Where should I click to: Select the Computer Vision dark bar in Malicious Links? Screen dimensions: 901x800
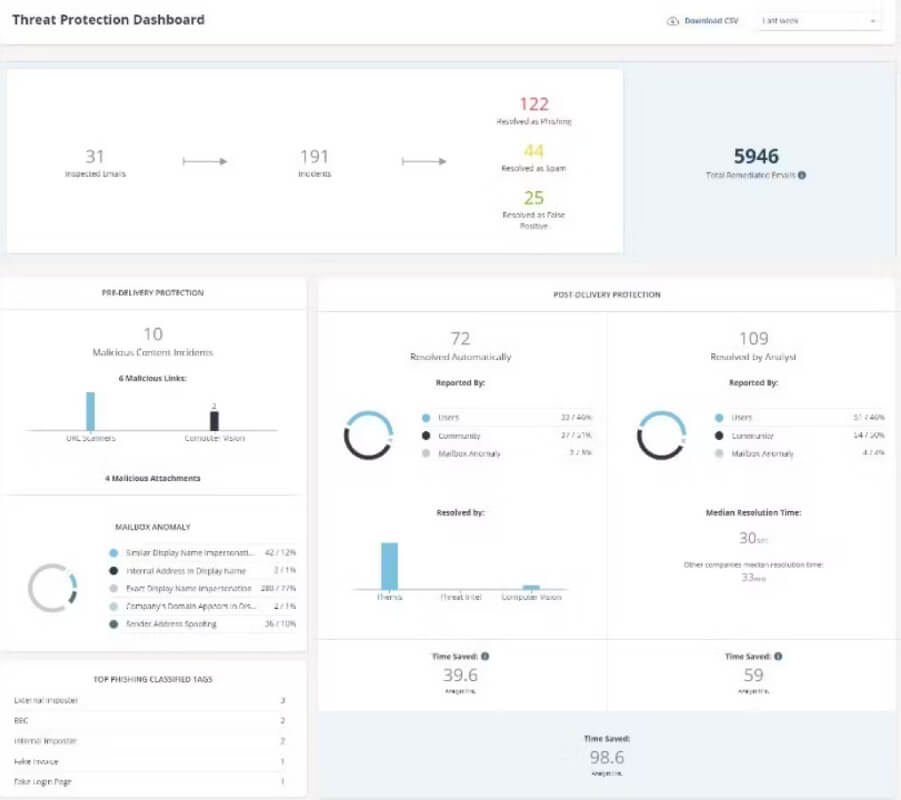214,421
